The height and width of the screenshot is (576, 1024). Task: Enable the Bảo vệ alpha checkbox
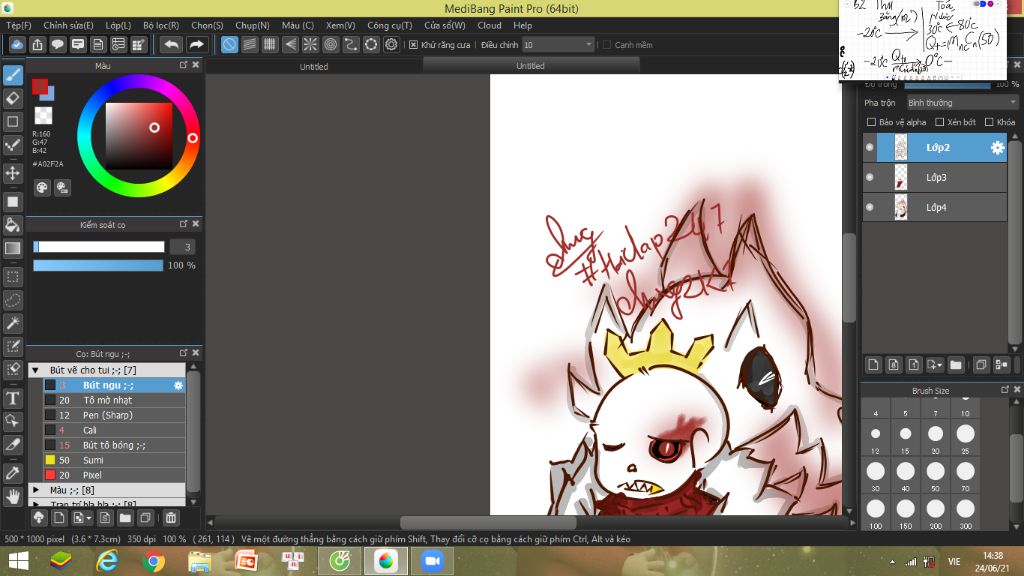[x=871, y=122]
